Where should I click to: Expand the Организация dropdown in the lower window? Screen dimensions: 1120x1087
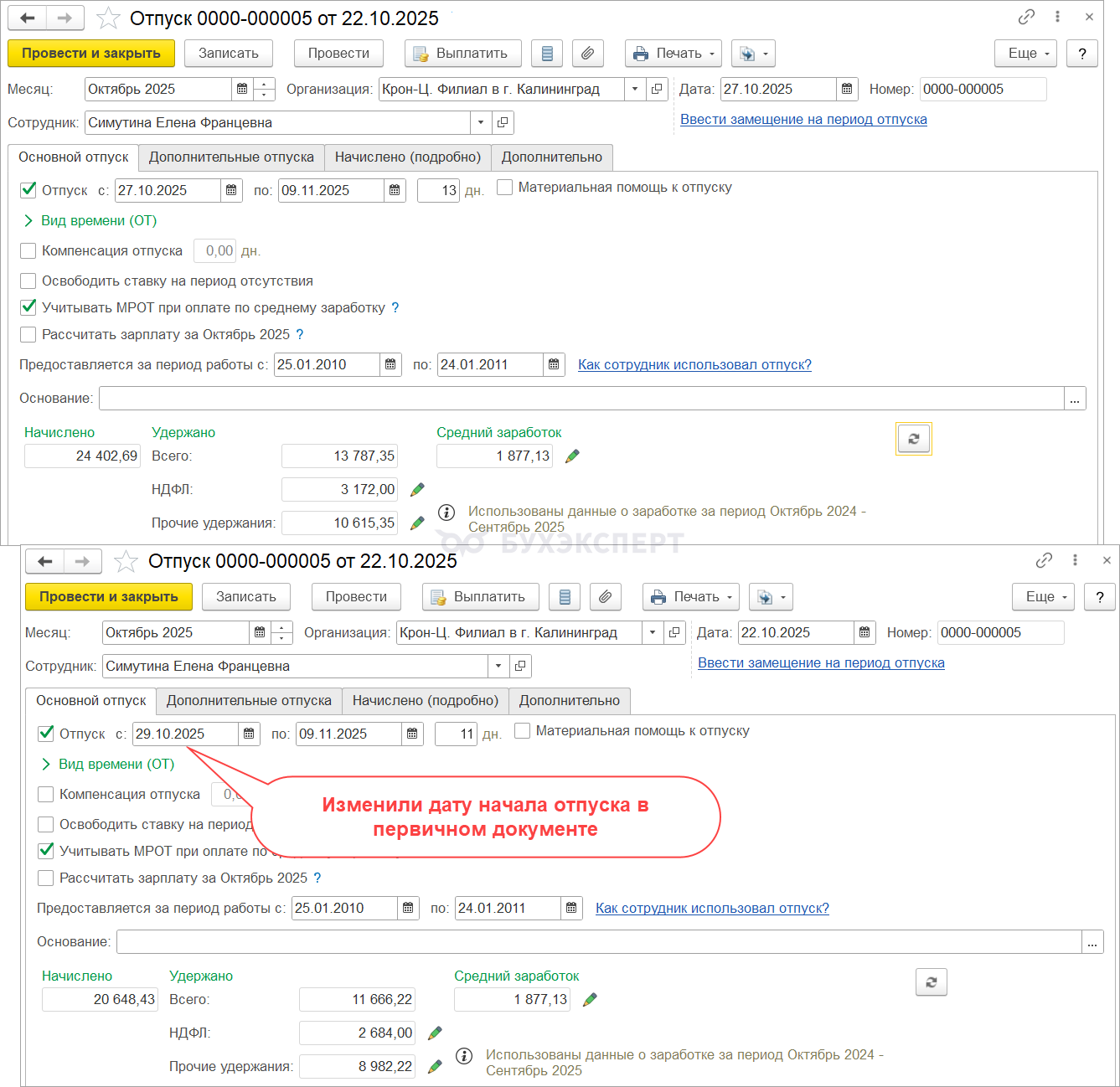click(653, 633)
